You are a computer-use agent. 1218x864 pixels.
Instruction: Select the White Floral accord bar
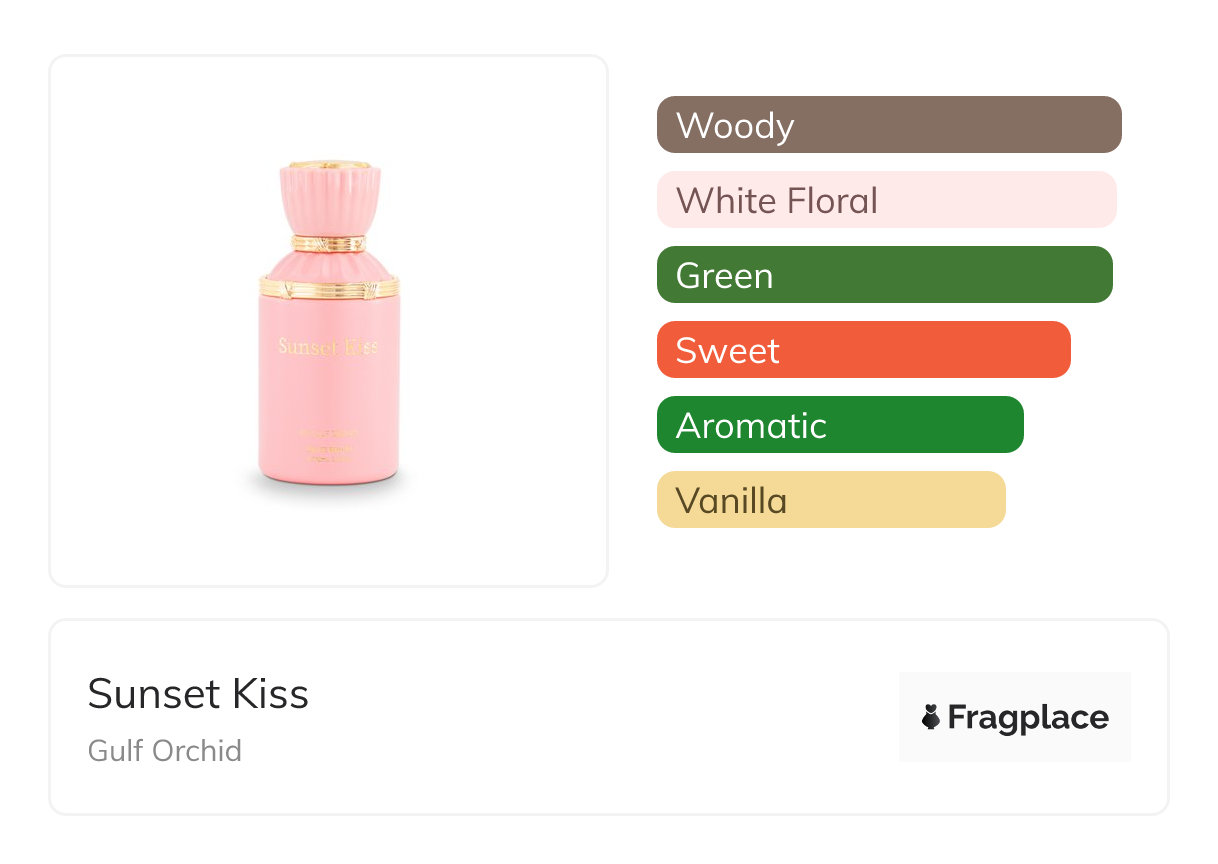[x=886, y=200]
